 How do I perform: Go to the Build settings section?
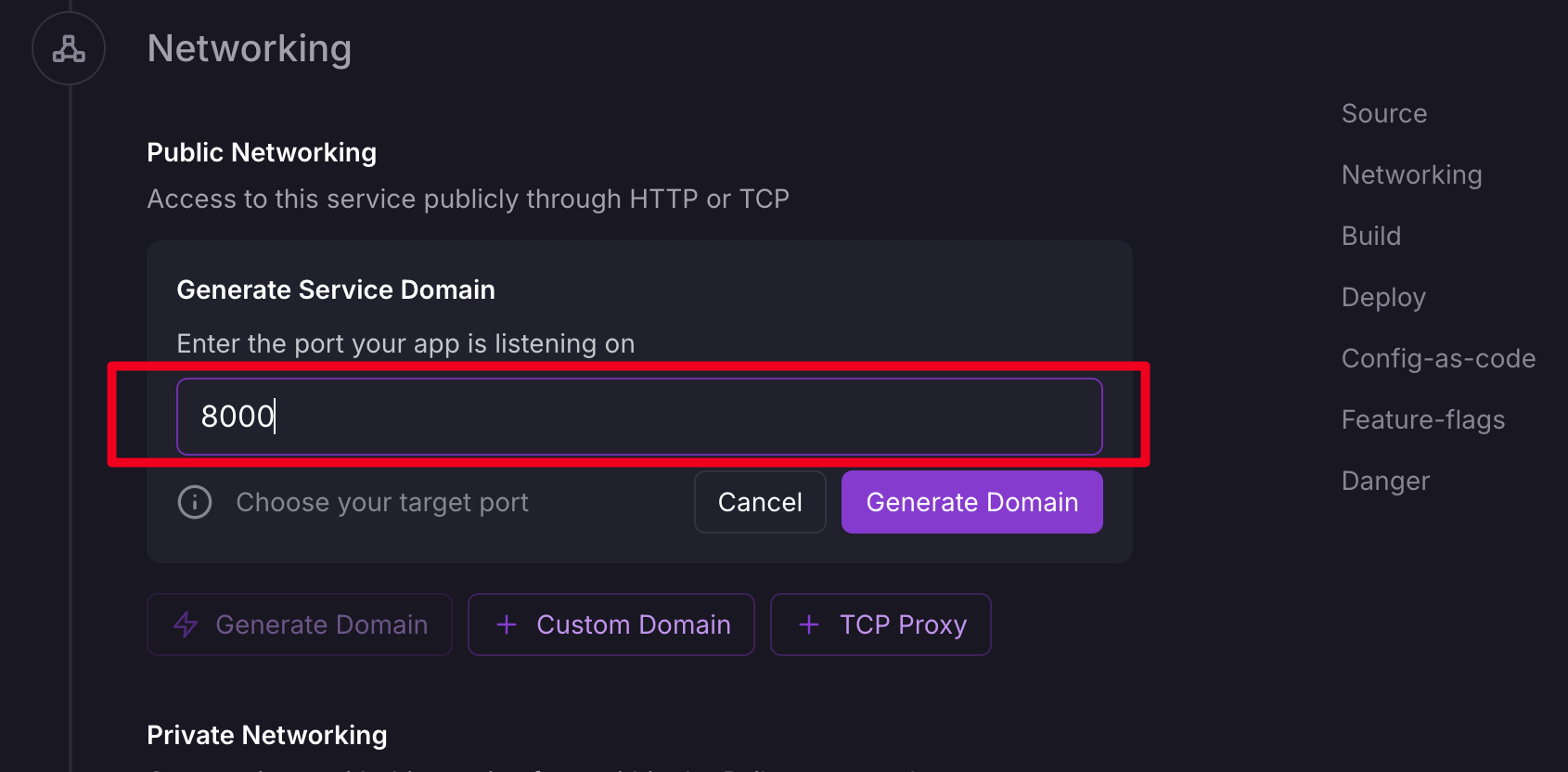click(x=1370, y=236)
